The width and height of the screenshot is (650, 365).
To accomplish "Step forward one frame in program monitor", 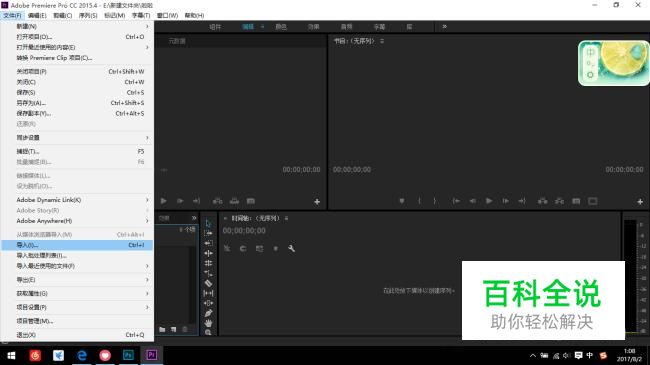I will (x=505, y=201).
